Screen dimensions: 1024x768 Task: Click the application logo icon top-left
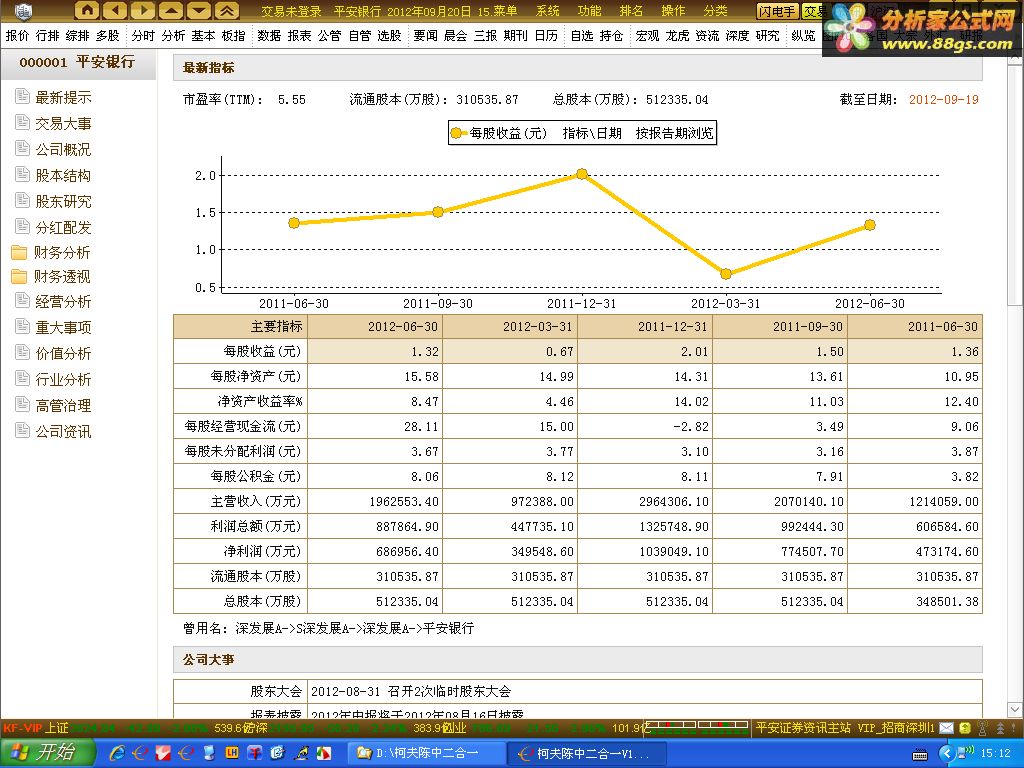[23, 10]
